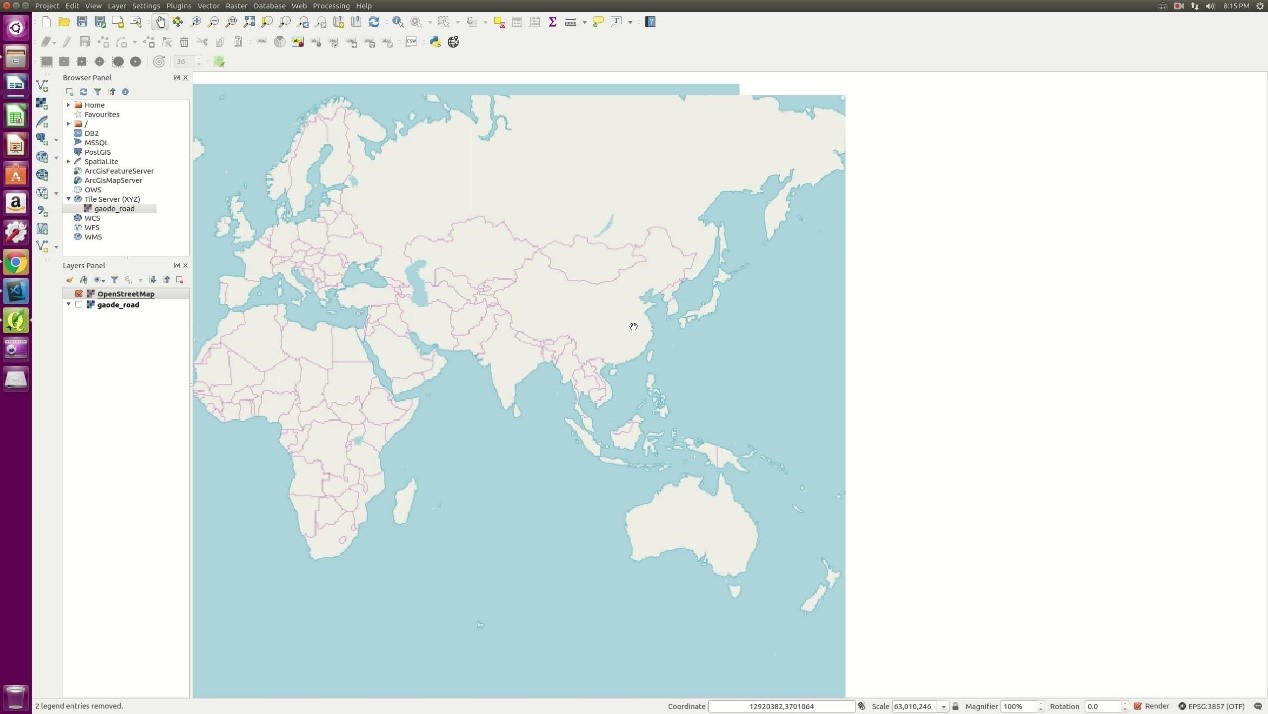Click the Save Project icon
Image resolution: width=1268 pixels, height=714 pixels.
click(x=82, y=22)
